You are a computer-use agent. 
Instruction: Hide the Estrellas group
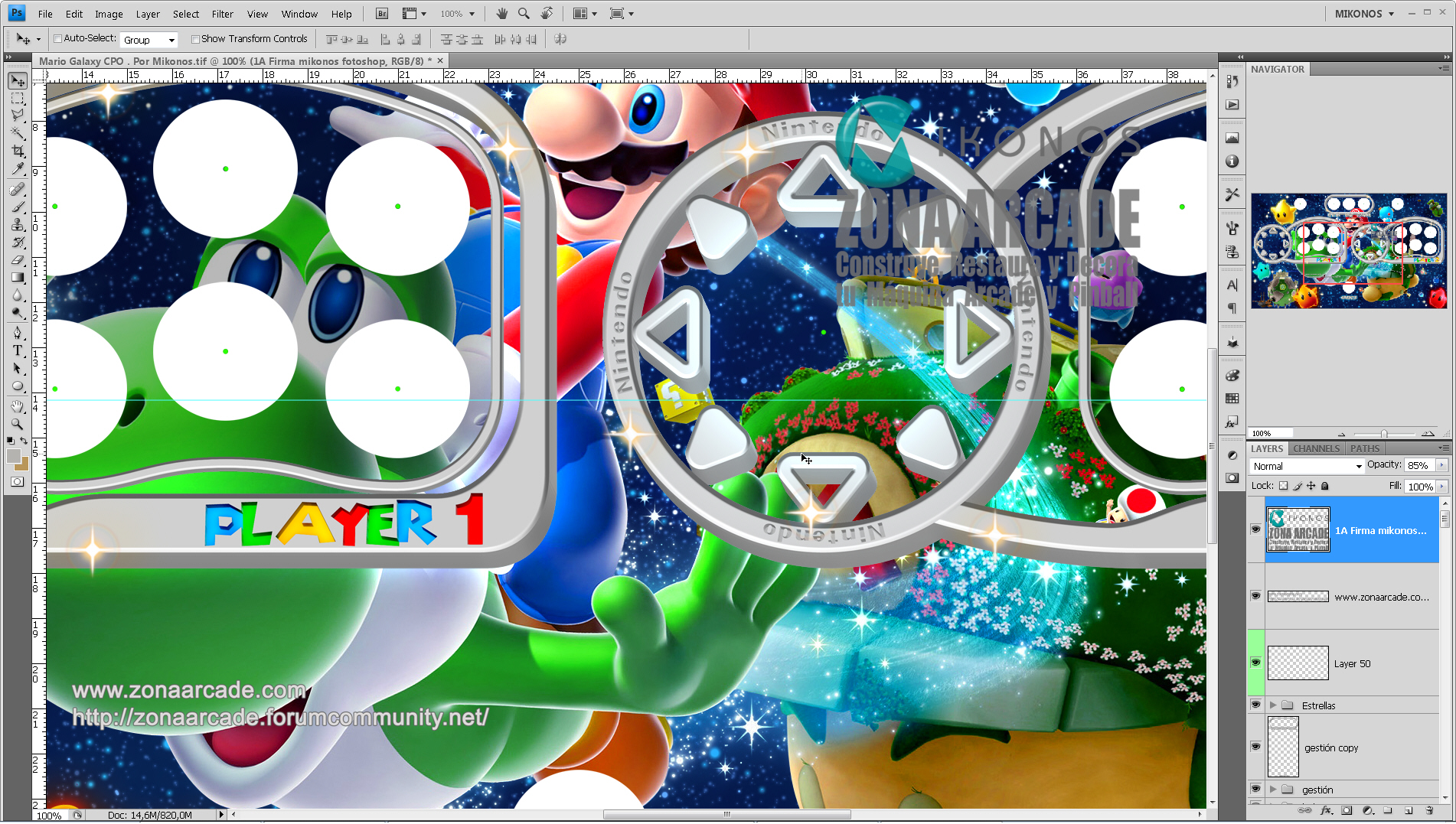tap(1255, 705)
